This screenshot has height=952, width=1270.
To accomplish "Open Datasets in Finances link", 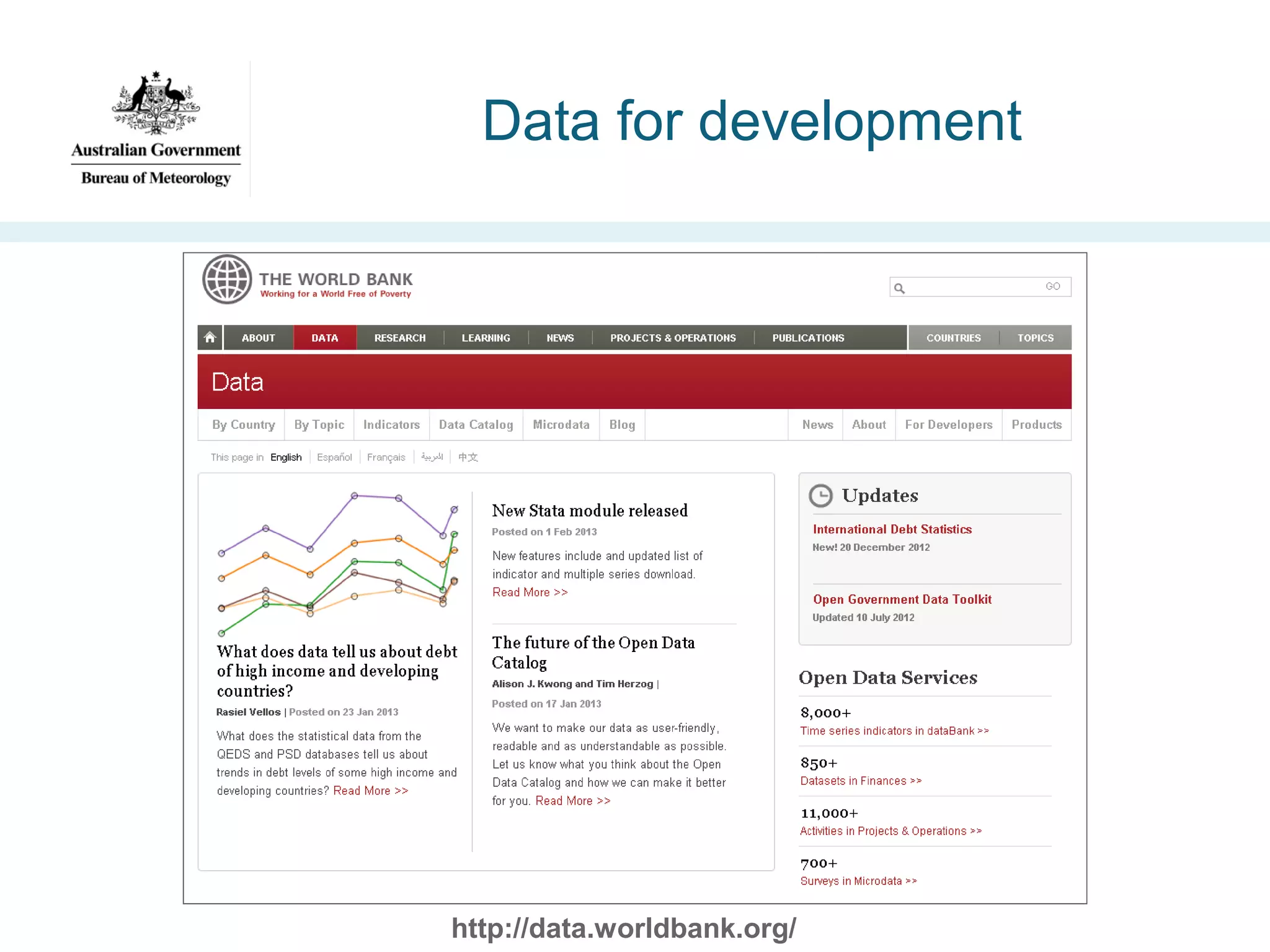I will pos(861,781).
